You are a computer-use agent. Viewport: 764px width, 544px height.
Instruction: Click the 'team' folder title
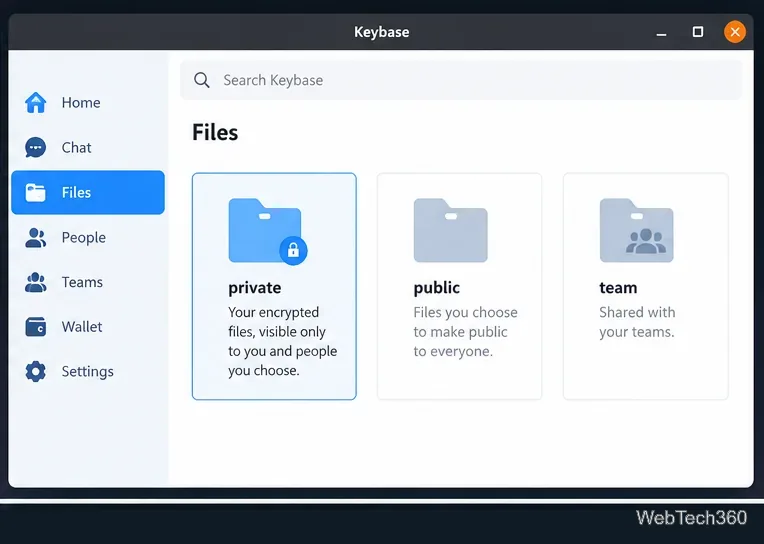click(x=618, y=288)
